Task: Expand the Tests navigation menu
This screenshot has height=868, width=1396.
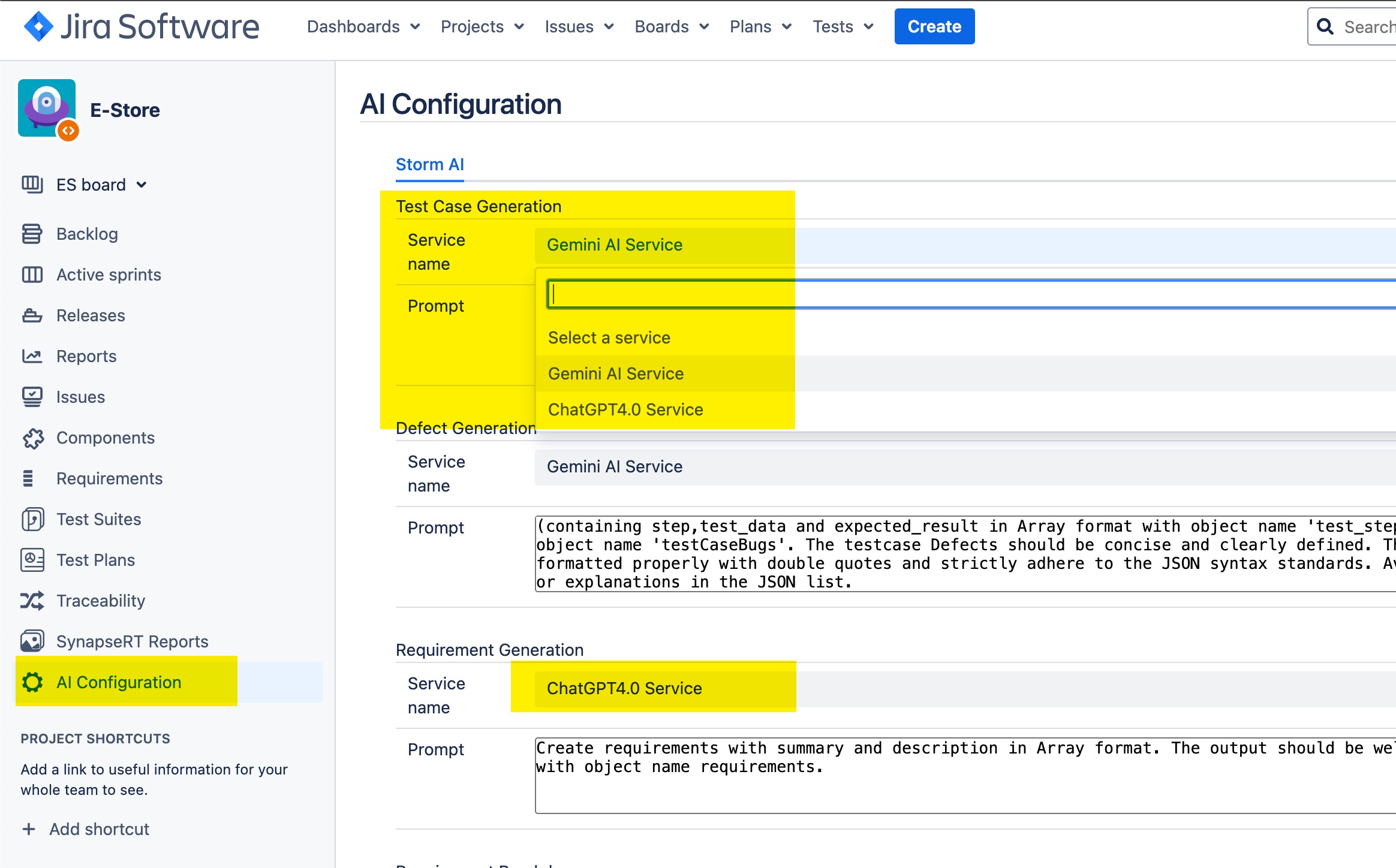Action: coord(843,26)
